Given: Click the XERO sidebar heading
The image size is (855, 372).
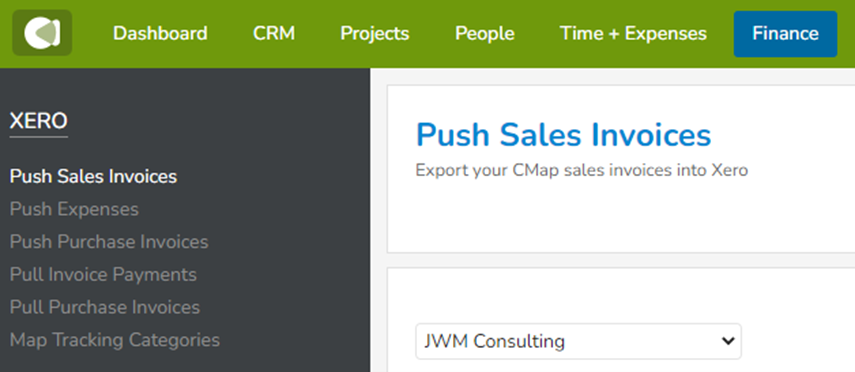Looking at the screenshot, I should click(x=39, y=121).
